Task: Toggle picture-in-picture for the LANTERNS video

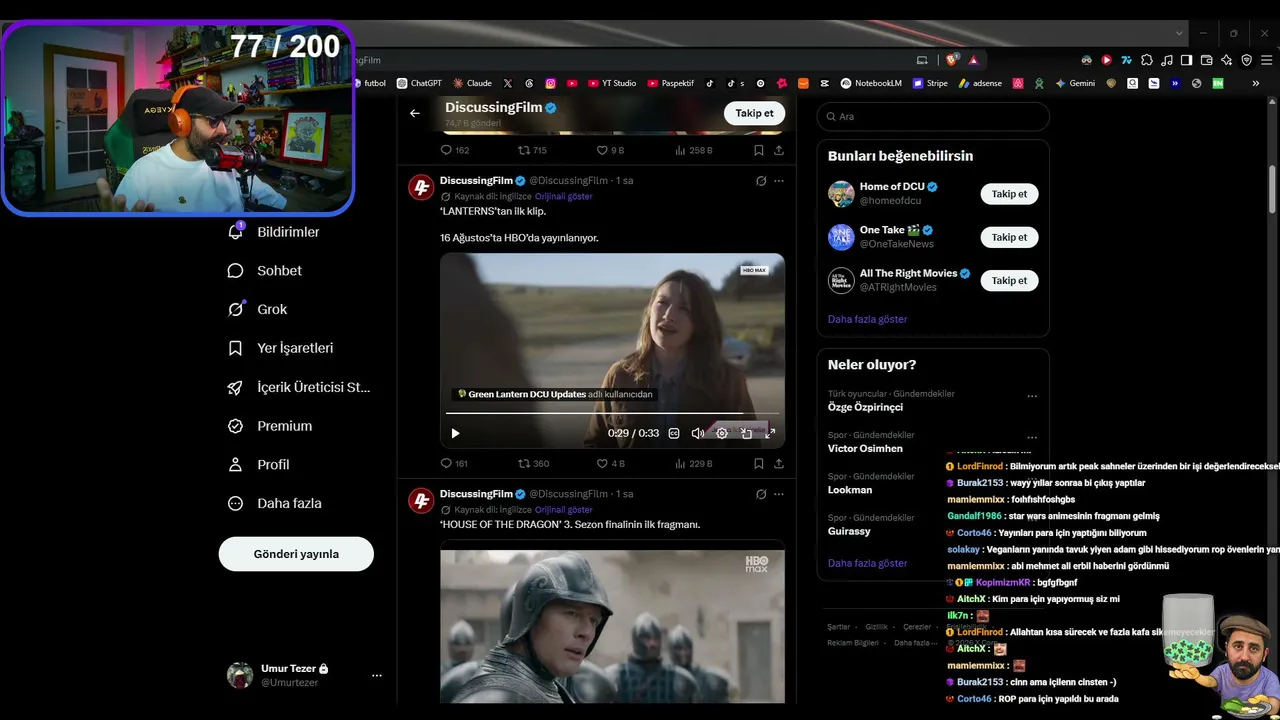Action: tap(746, 433)
